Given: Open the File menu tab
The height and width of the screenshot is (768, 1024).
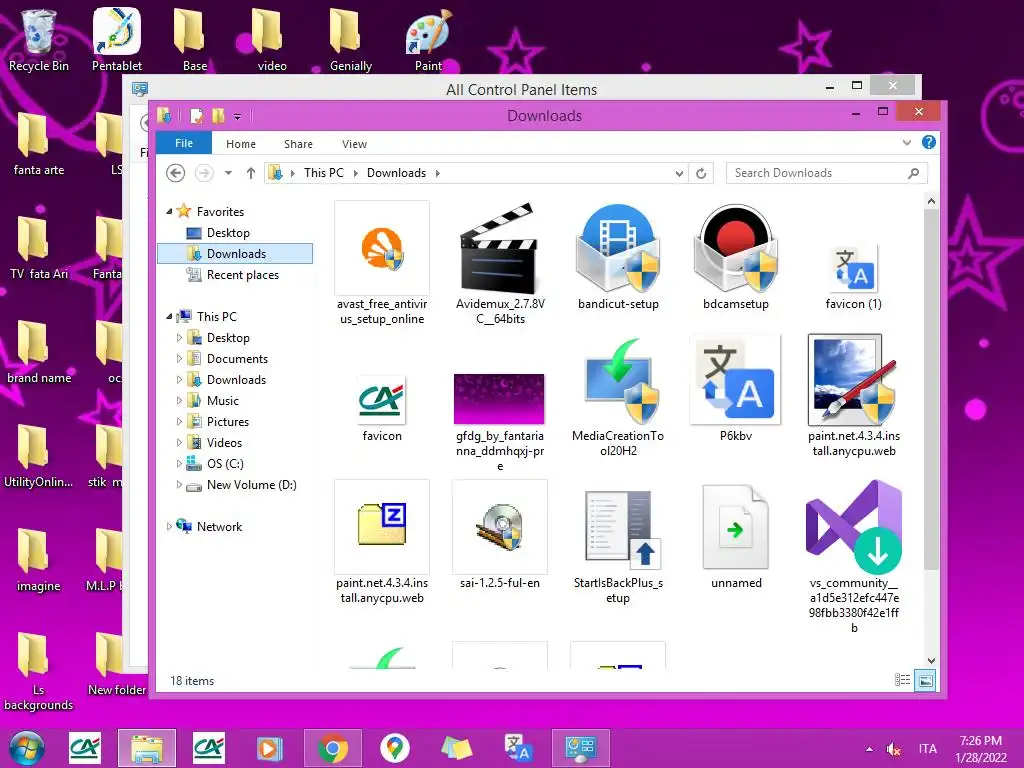Looking at the screenshot, I should 184,143.
